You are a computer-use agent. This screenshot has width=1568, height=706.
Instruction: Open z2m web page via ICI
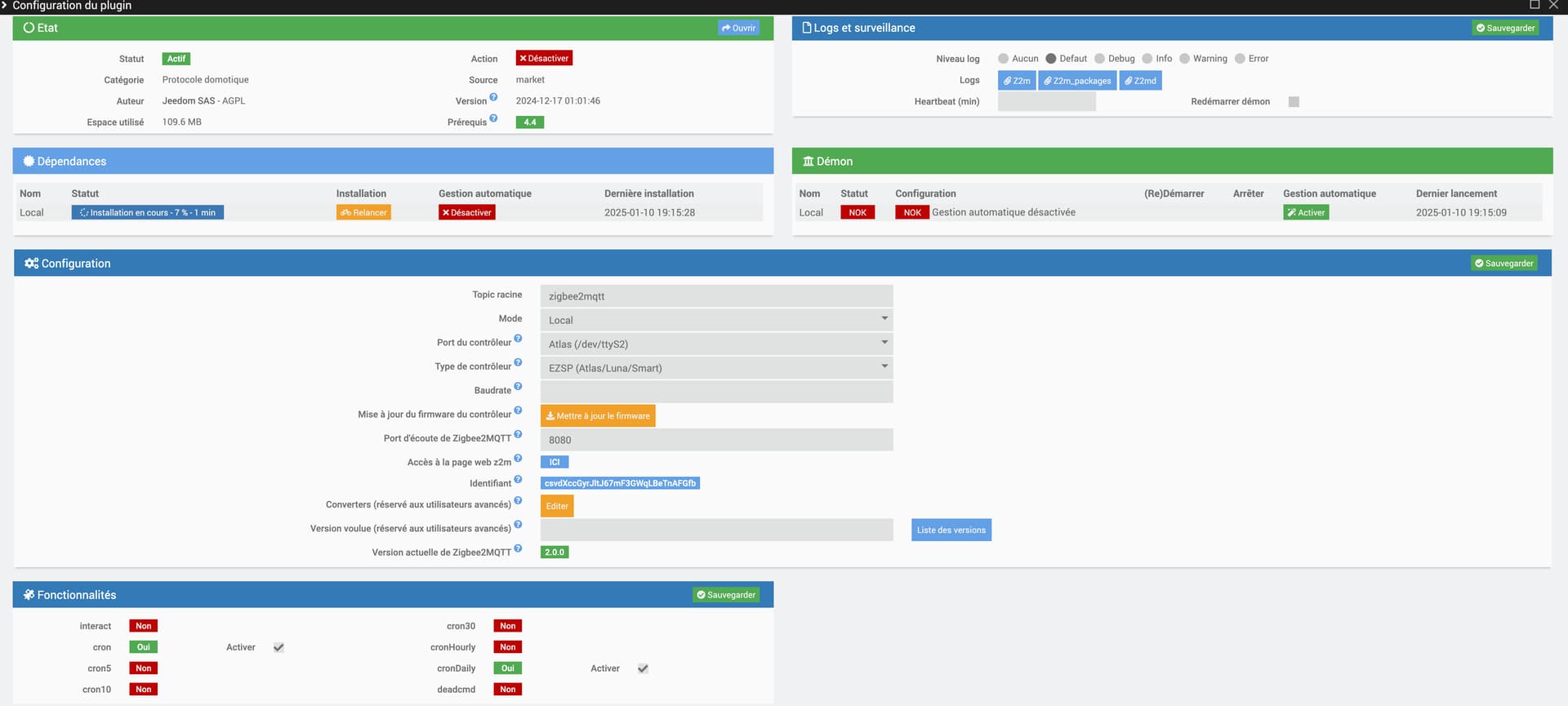555,462
